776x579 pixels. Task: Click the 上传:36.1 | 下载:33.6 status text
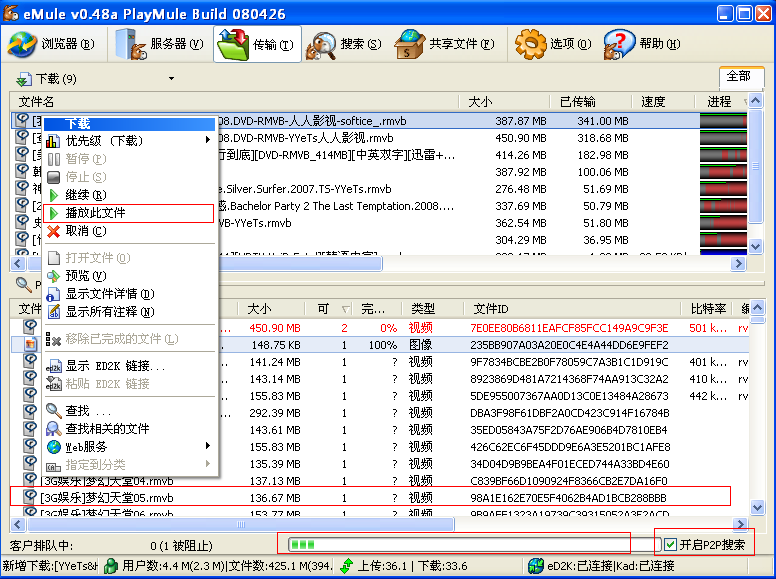coord(412,566)
